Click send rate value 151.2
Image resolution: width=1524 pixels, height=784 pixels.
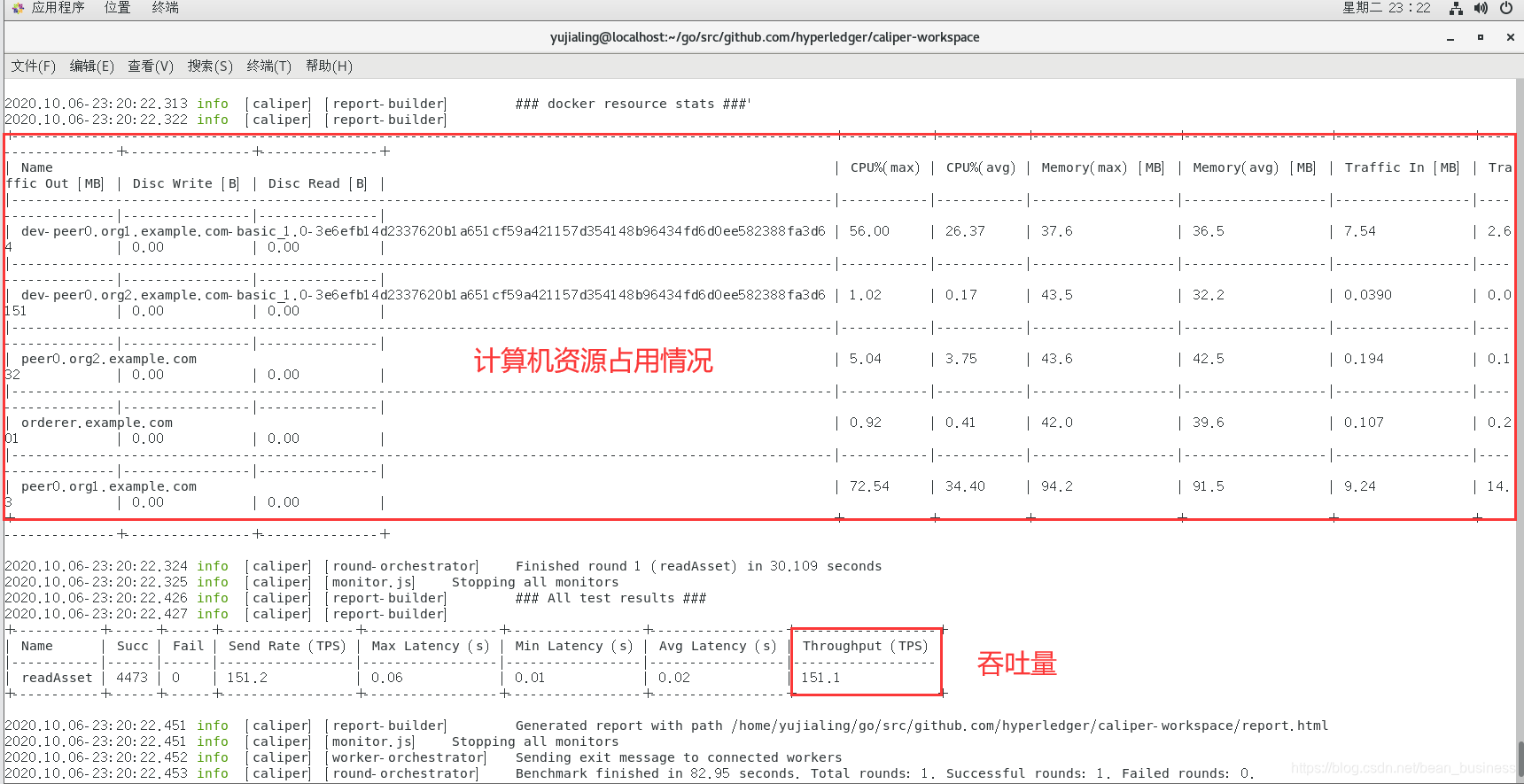247,678
